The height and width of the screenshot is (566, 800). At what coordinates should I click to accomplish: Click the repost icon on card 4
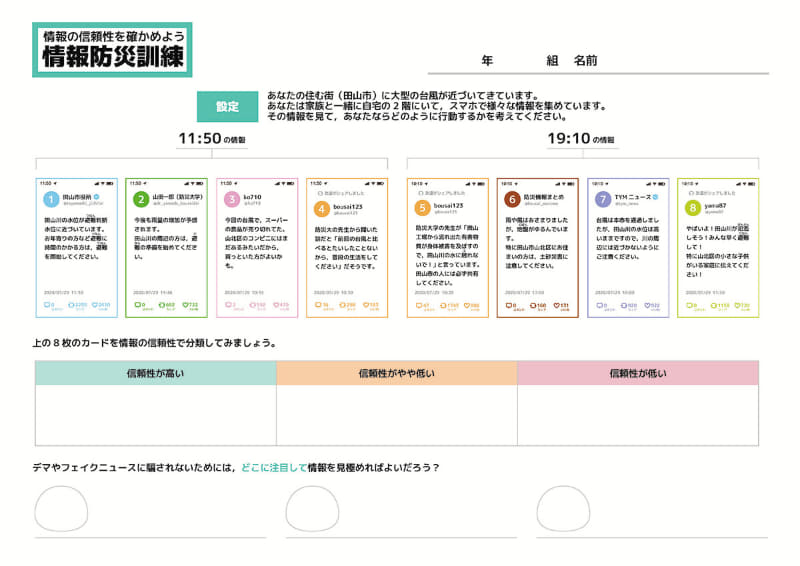(343, 305)
